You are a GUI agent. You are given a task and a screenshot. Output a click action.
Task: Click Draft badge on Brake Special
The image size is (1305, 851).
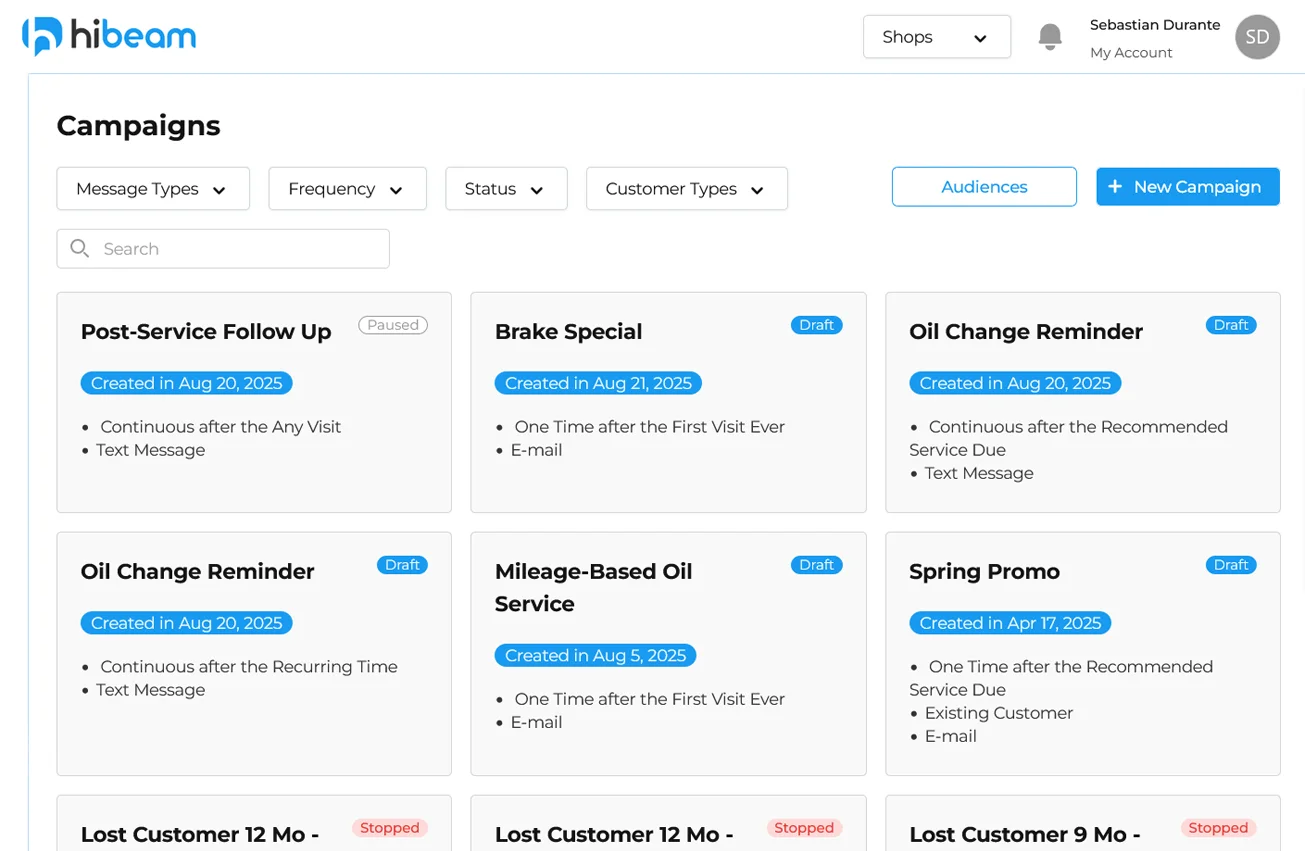click(x=816, y=325)
